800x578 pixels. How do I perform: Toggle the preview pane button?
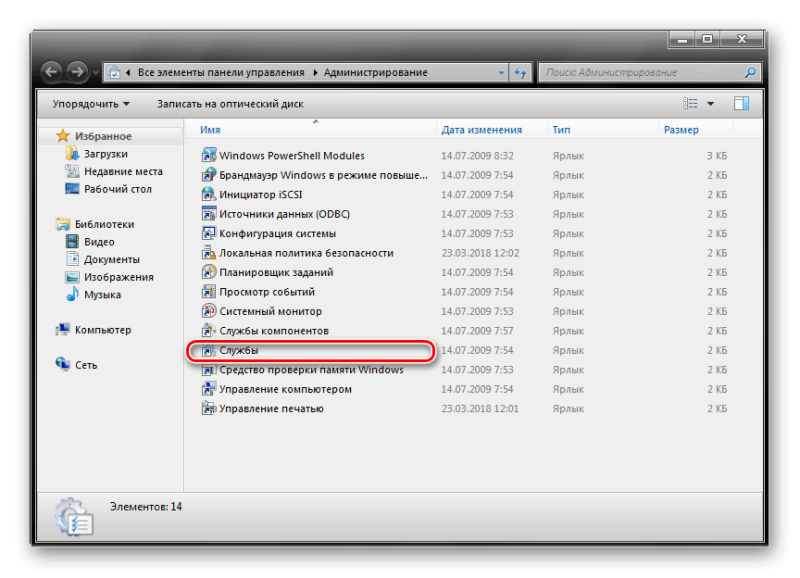[x=741, y=104]
